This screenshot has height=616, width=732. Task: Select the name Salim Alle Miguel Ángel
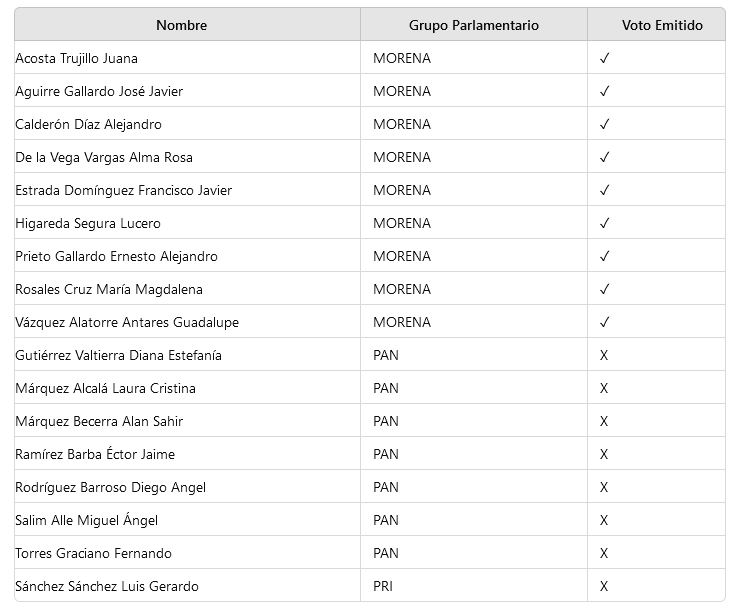pos(87,520)
